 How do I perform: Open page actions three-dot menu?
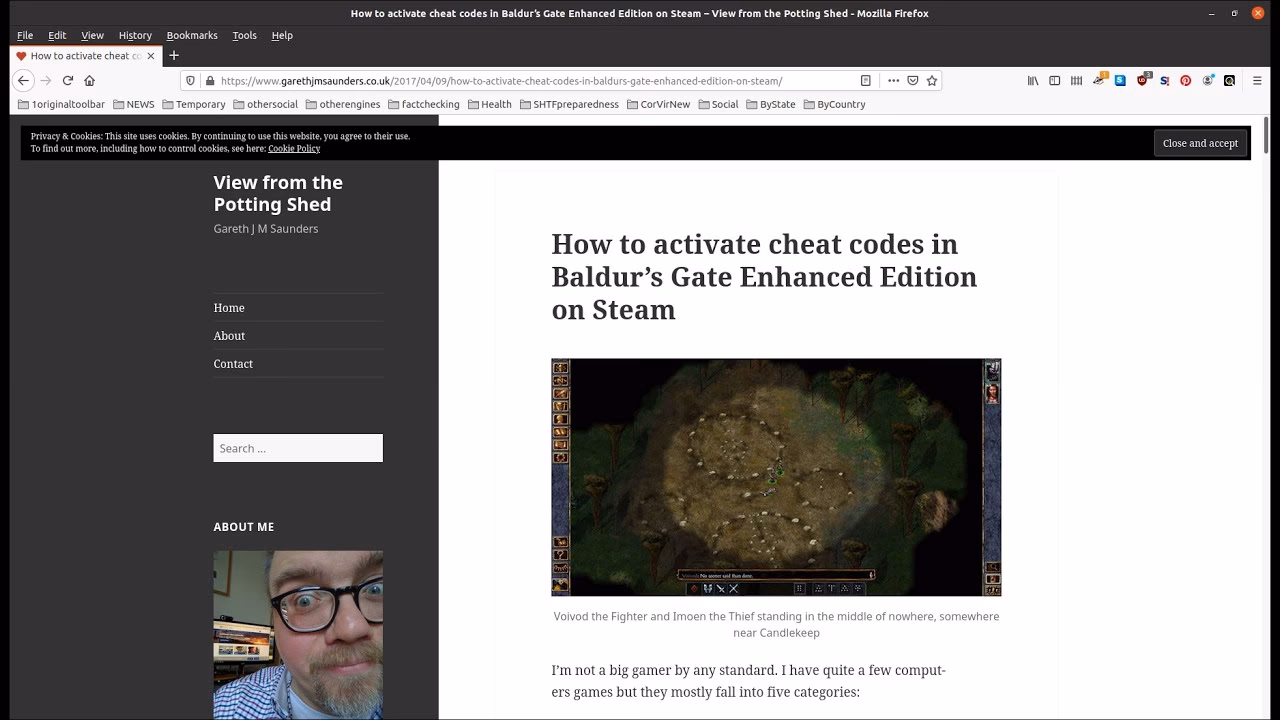(893, 80)
